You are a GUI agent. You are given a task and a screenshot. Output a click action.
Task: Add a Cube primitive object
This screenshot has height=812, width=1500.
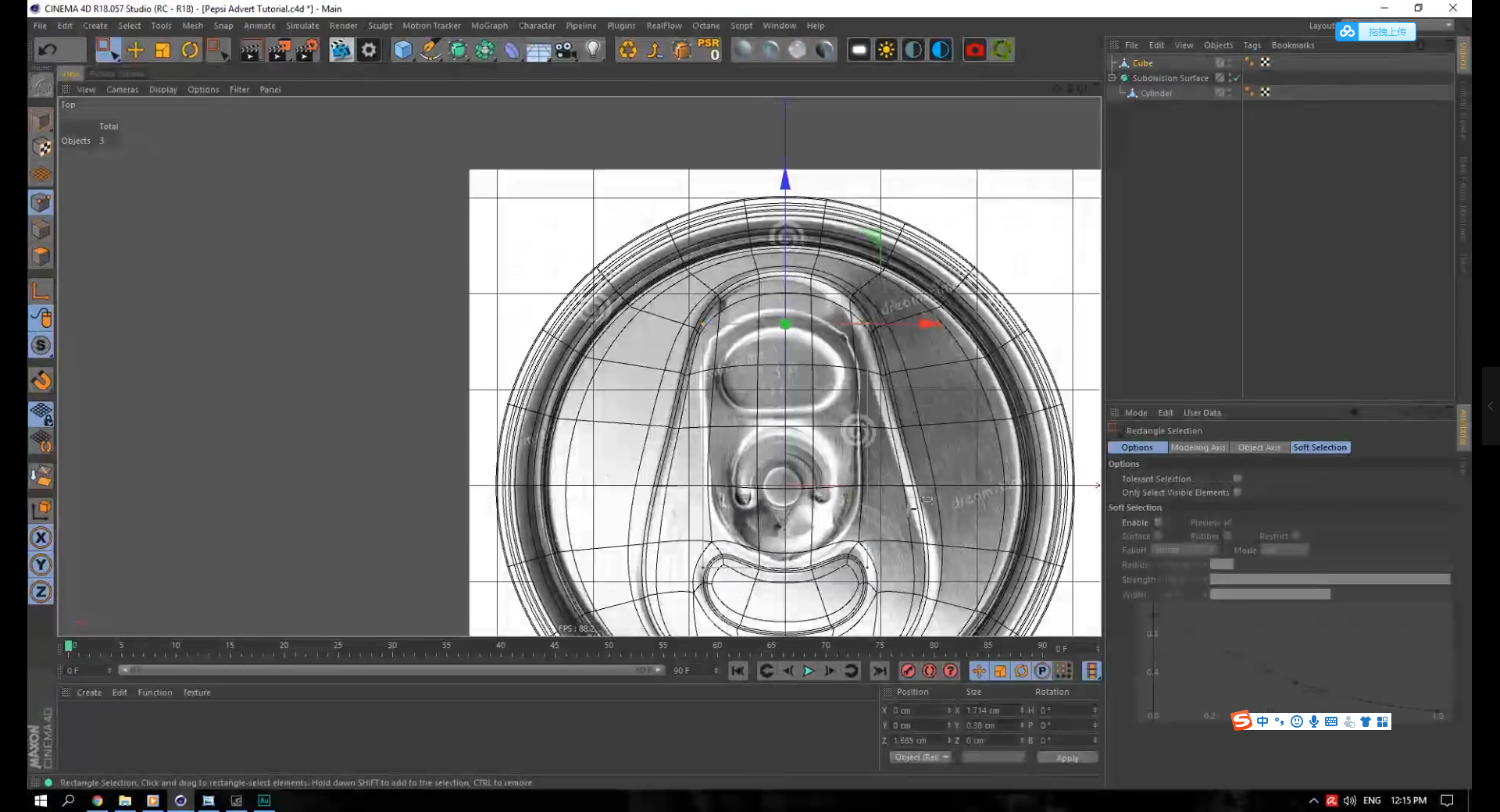point(403,50)
